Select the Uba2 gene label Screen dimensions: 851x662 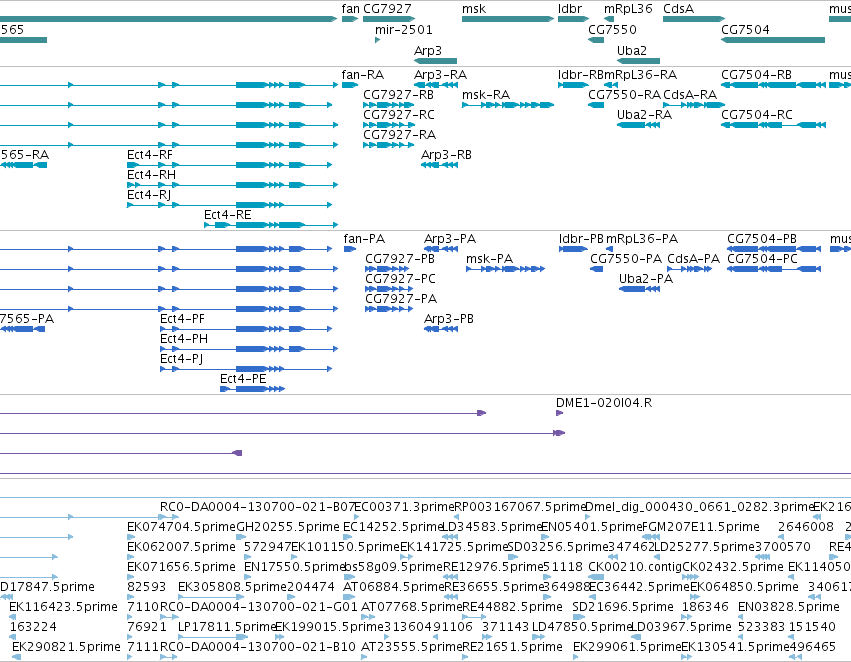coord(632,50)
